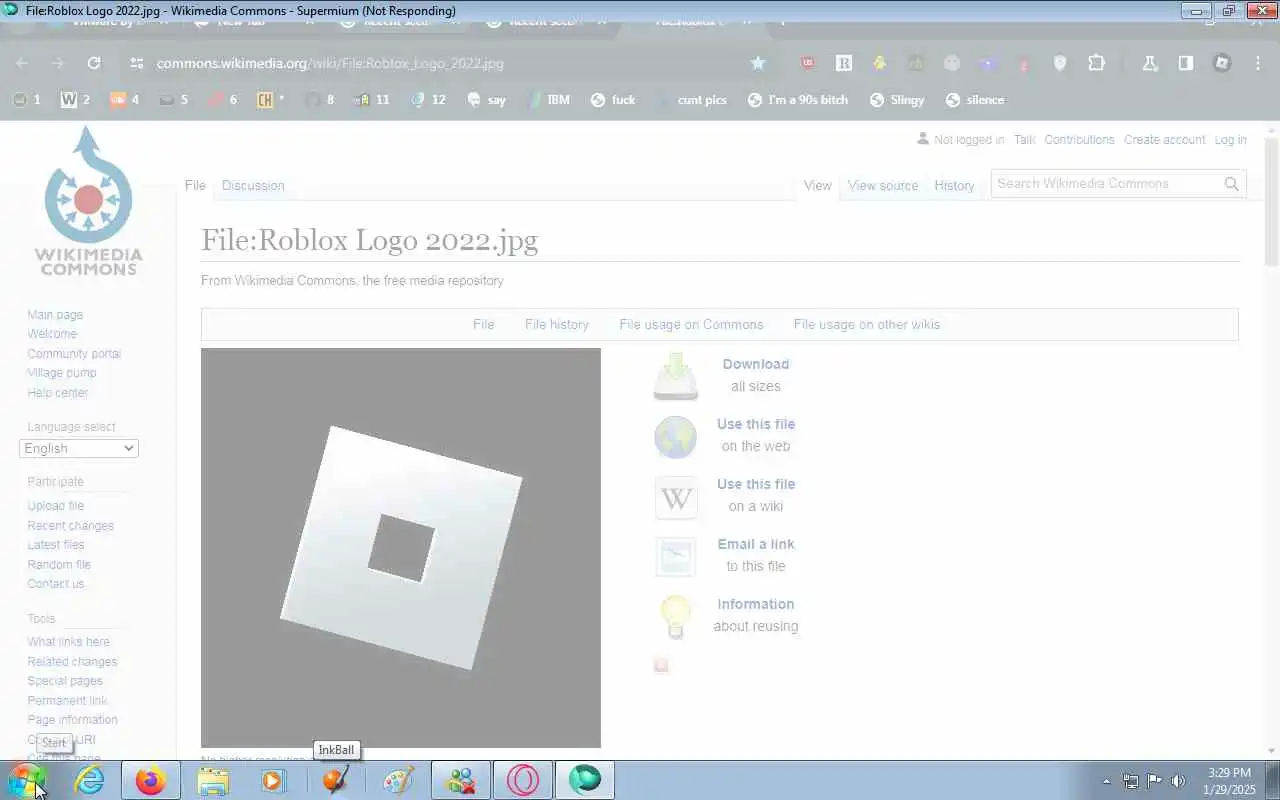Click the Wikimedia Commons logo

pyautogui.click(x=89, y=201)
